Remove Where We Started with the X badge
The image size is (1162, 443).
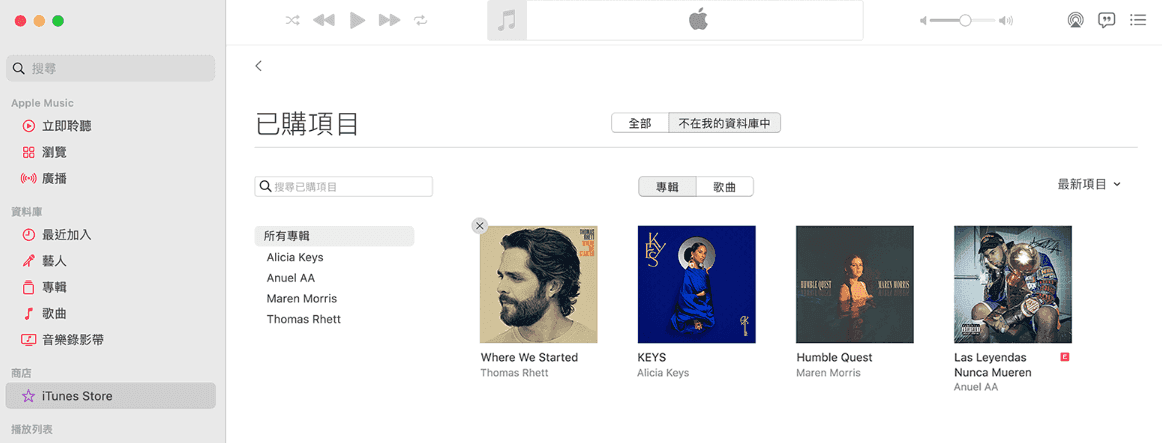pos(479,226)
